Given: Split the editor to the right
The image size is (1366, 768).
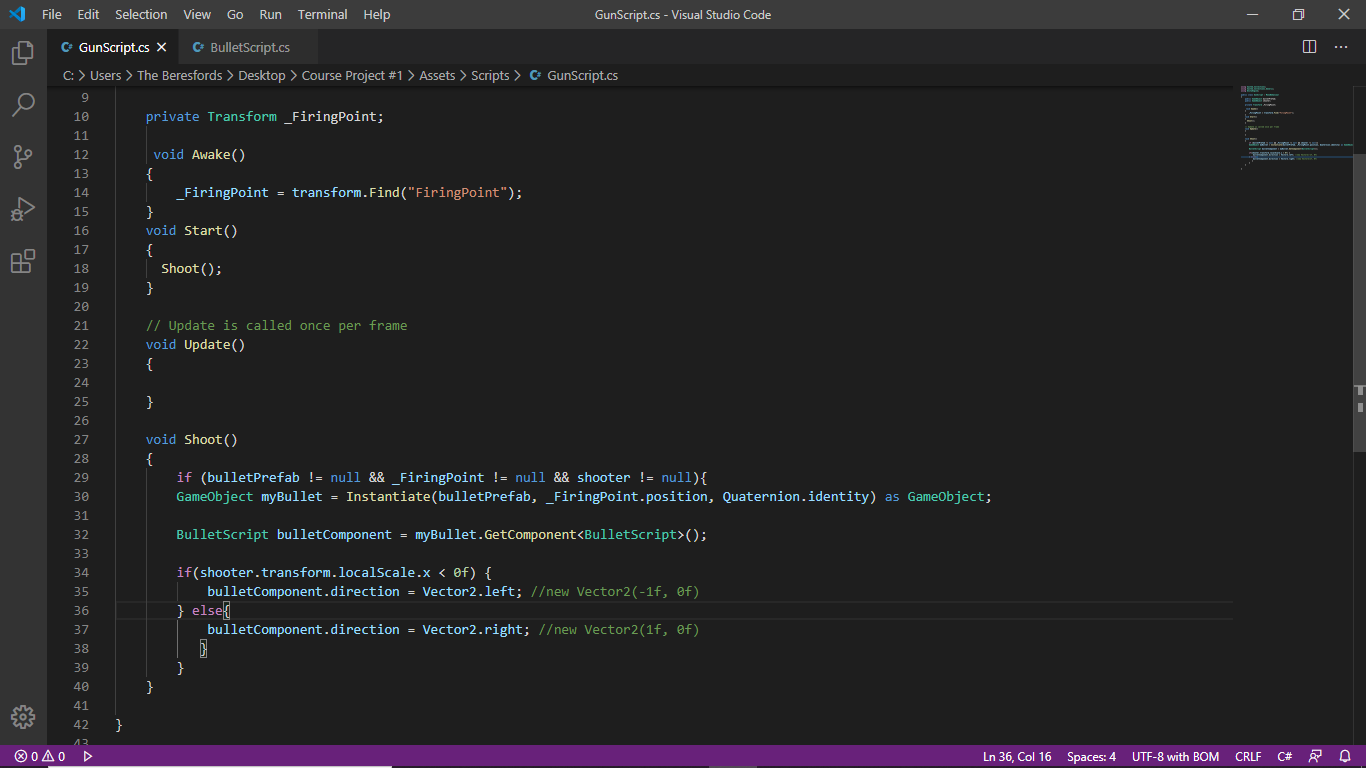Looking at the screenshot, I should click(1309, 47).
